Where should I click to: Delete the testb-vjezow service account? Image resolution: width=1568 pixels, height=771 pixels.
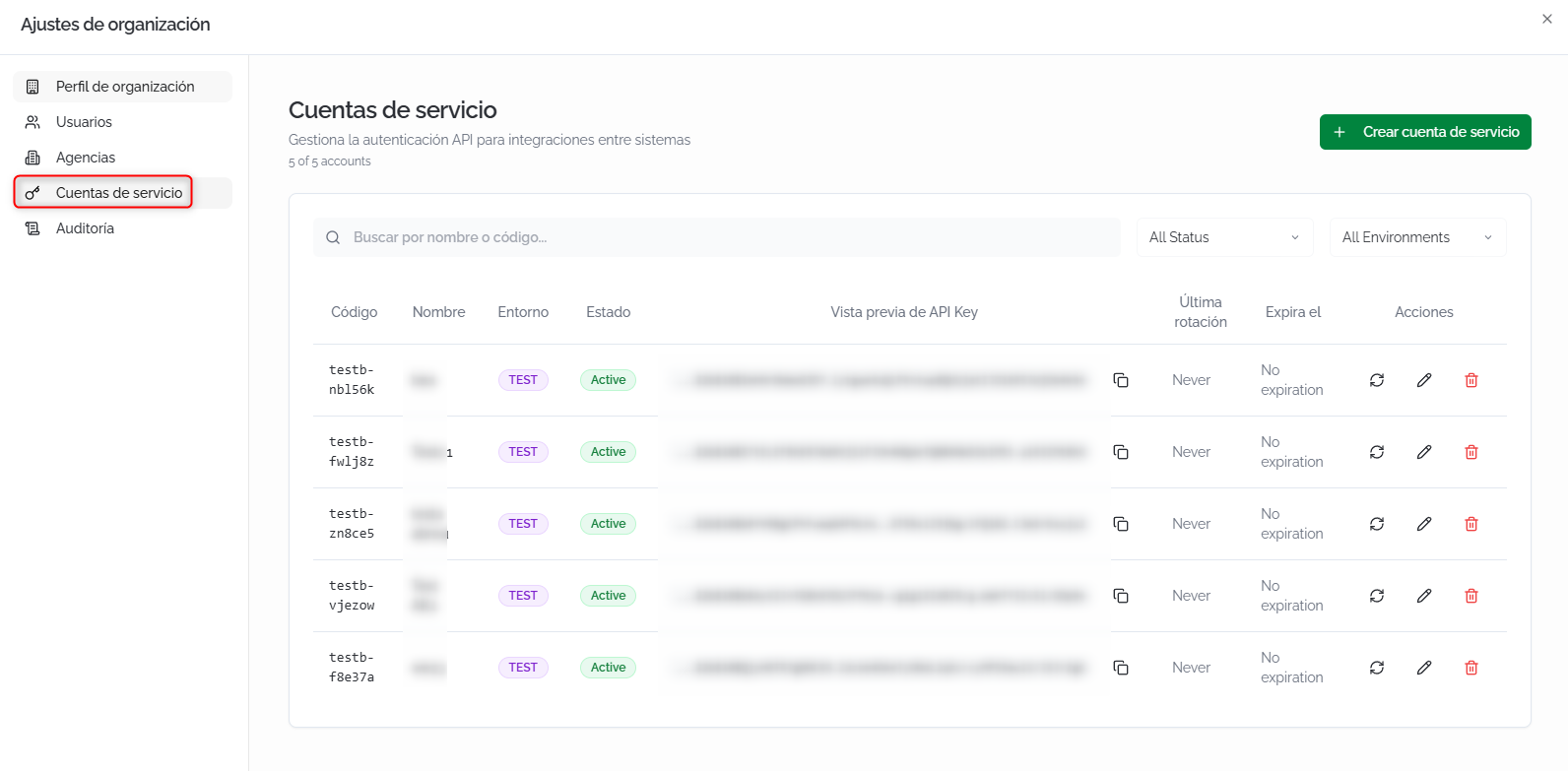coord(1471,596)
